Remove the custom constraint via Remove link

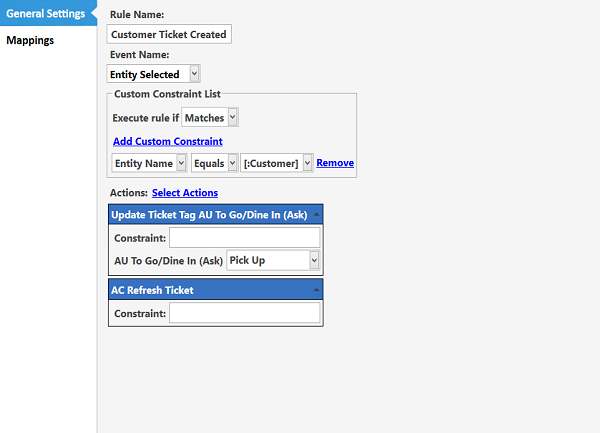click(335, 163)
